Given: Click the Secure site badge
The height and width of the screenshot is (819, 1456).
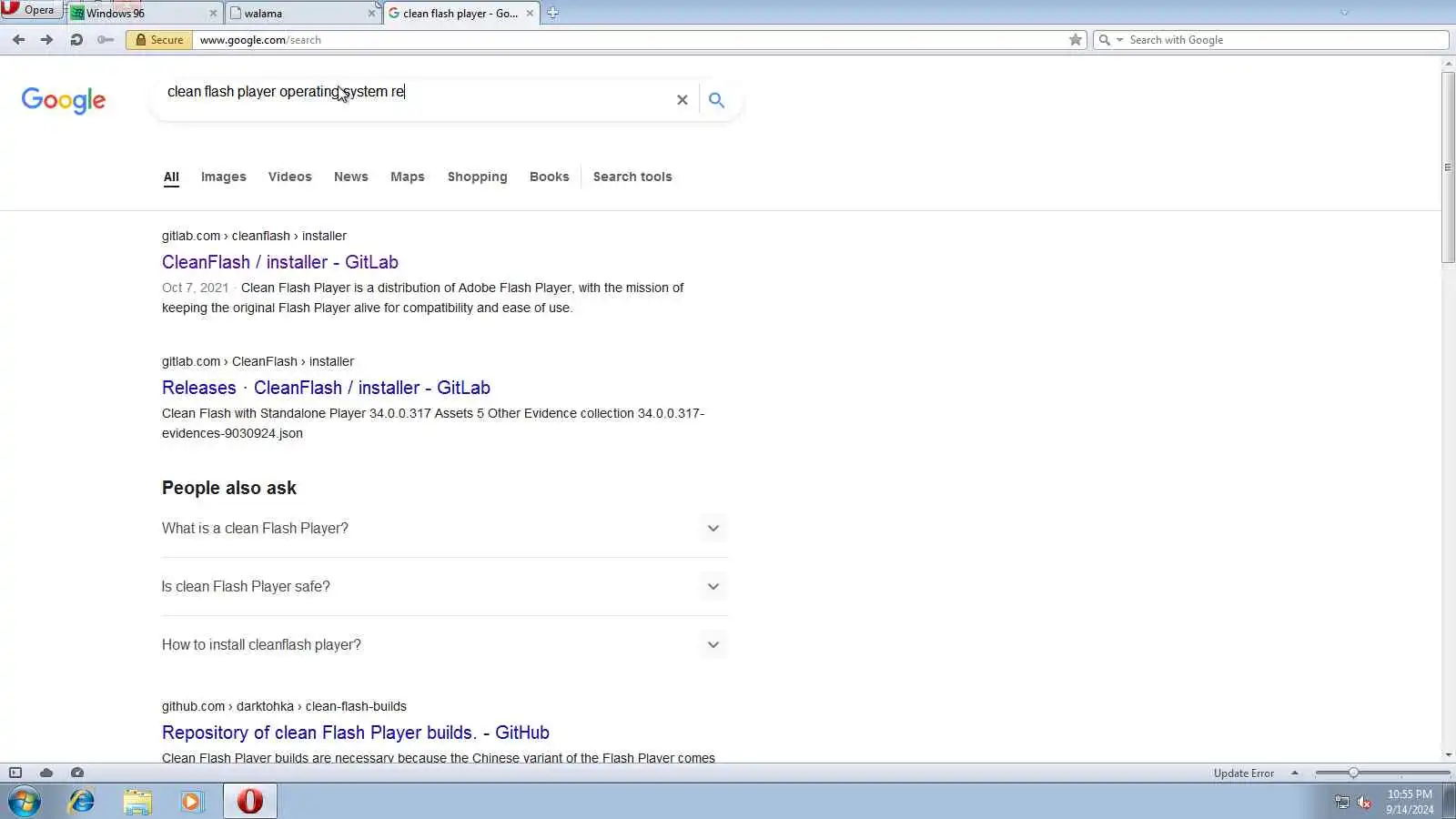Looking at the screenshot, I should 159,40.
